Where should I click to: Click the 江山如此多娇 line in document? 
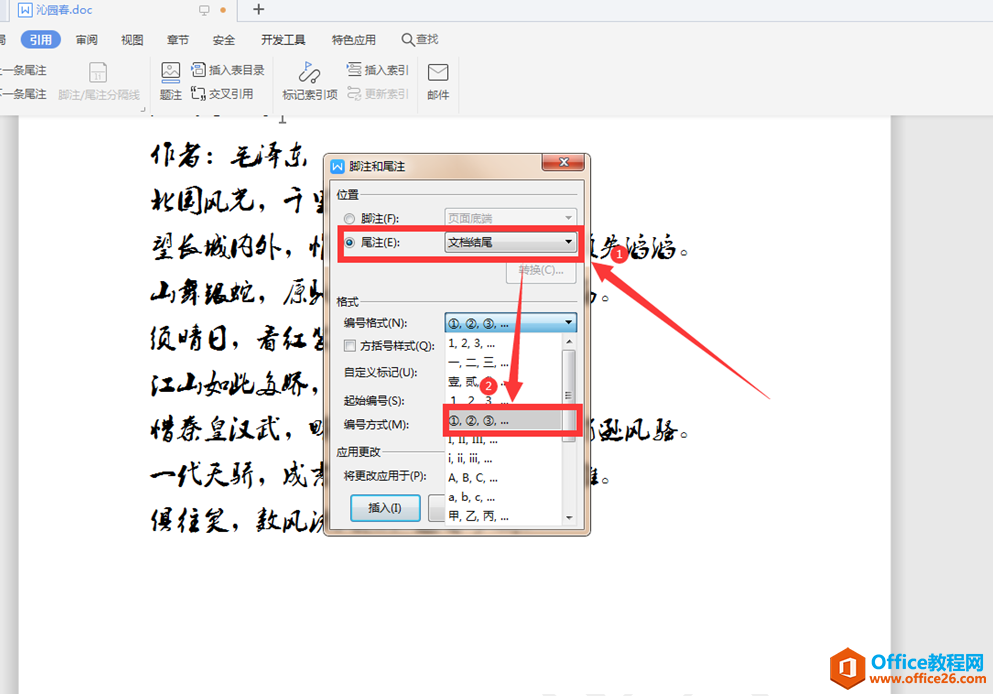234,384
